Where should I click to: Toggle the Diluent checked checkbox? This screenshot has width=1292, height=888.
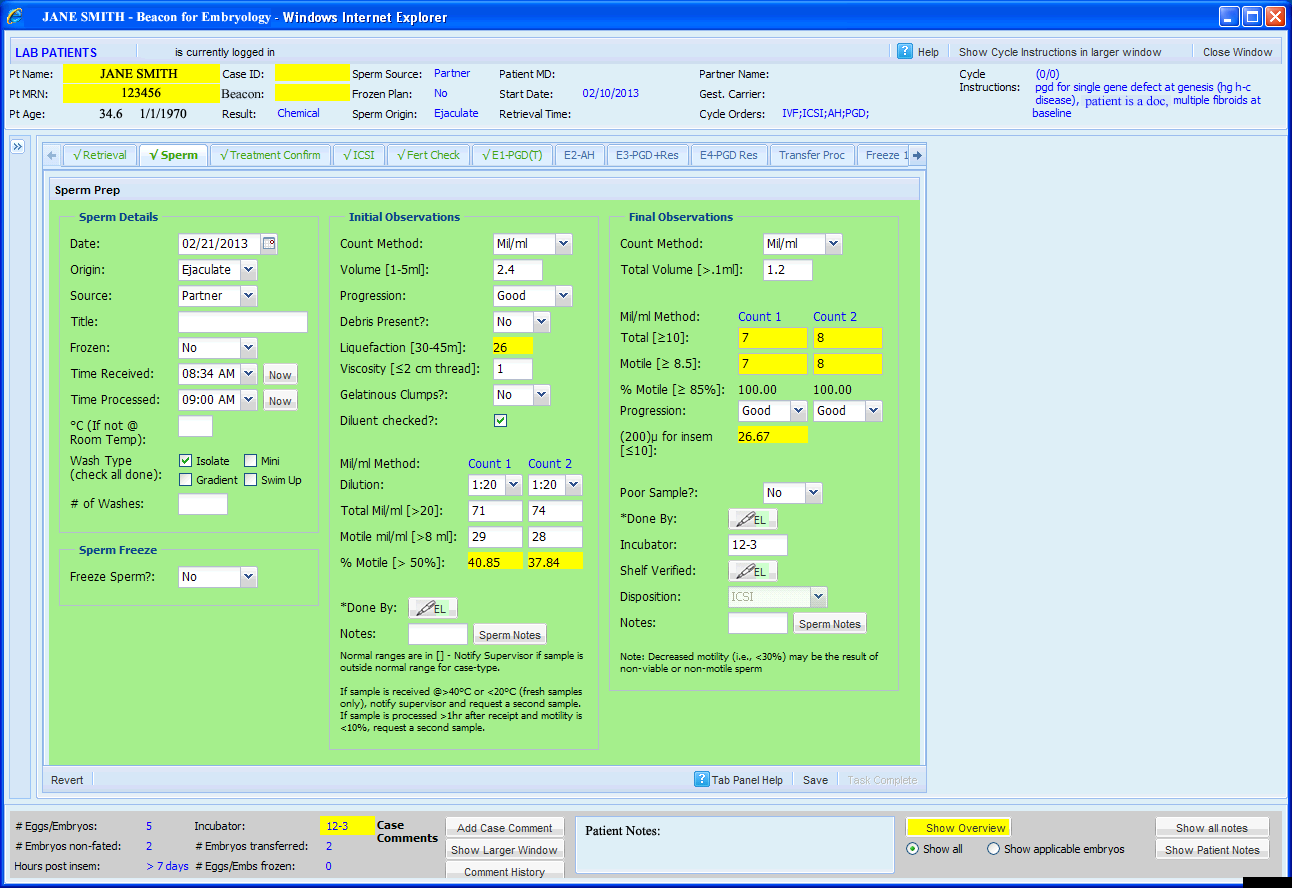(500, 420)
